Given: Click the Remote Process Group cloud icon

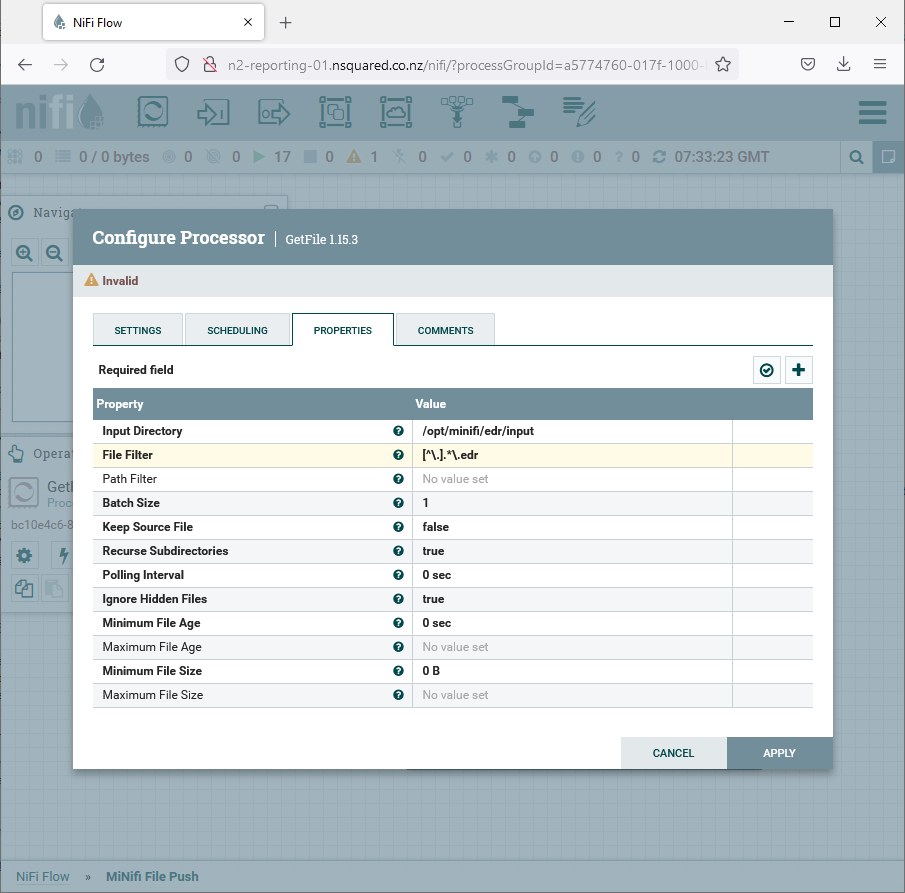Looking at the screenshot, I should (396, 112).
